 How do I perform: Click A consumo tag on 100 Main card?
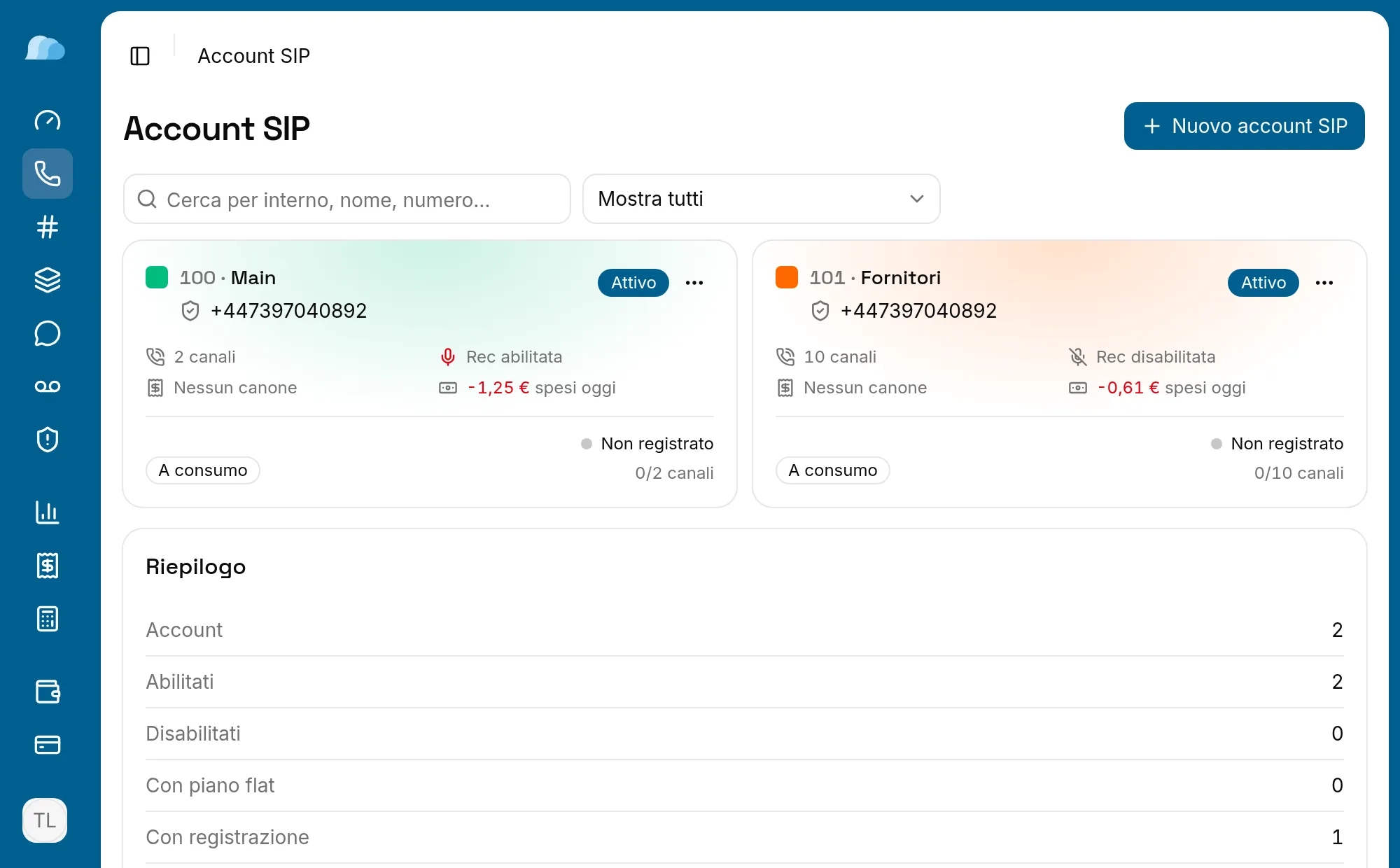pos(203,470)
